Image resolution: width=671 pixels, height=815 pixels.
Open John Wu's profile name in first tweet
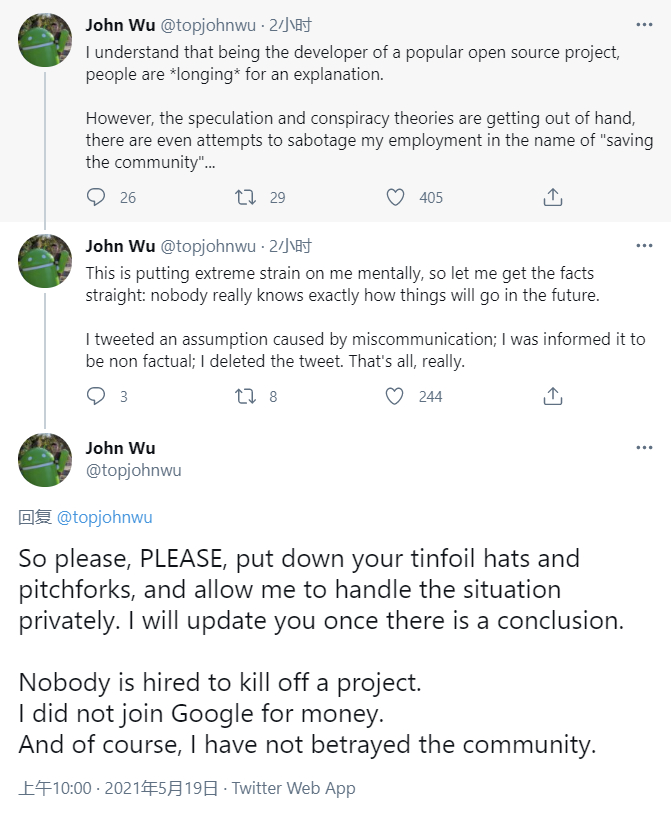pos(120,25)
